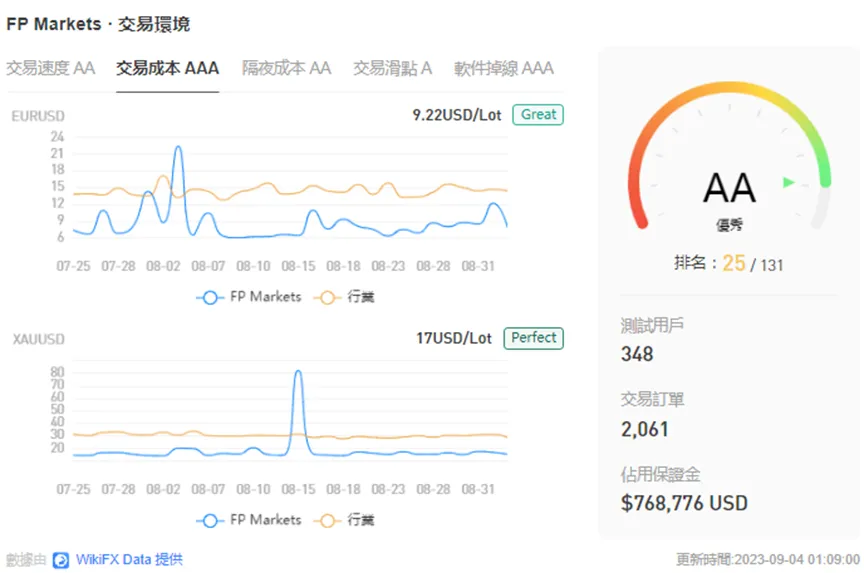Click the ranking number 25

[733, 263]
